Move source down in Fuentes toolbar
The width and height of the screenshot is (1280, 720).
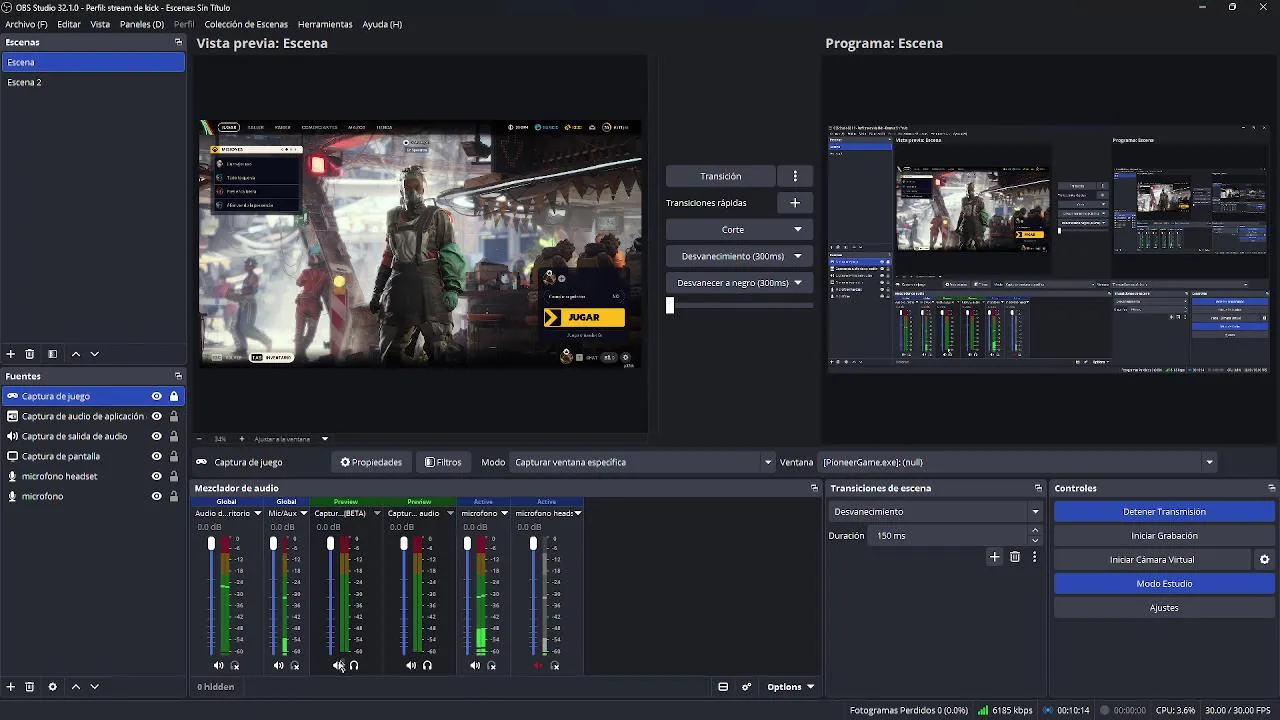pyautogui.click(x=95, y=687)
